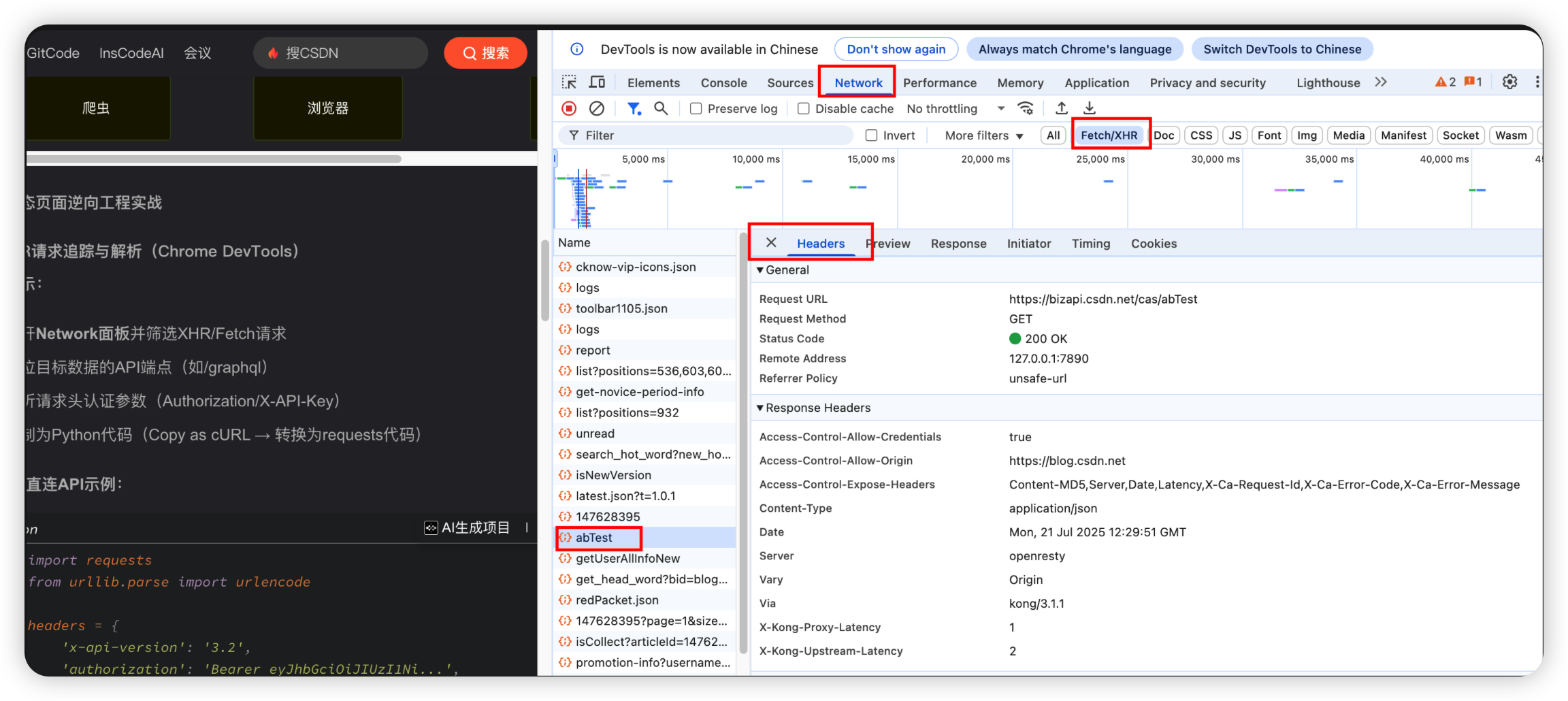Open the Lighthouse tab
The height and width of the screenshot is (701, 1568).
(1328, 82)
